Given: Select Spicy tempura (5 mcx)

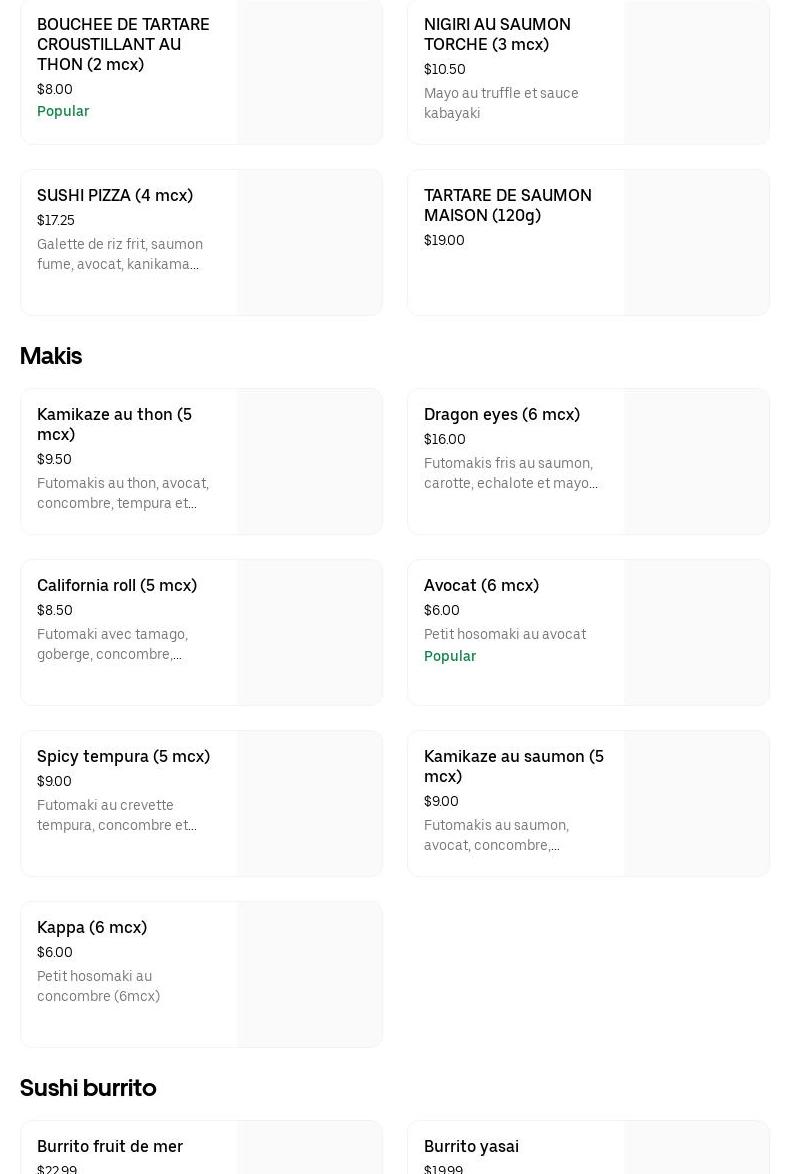Looking at the screenshot, I should click(x=123, y=756).
